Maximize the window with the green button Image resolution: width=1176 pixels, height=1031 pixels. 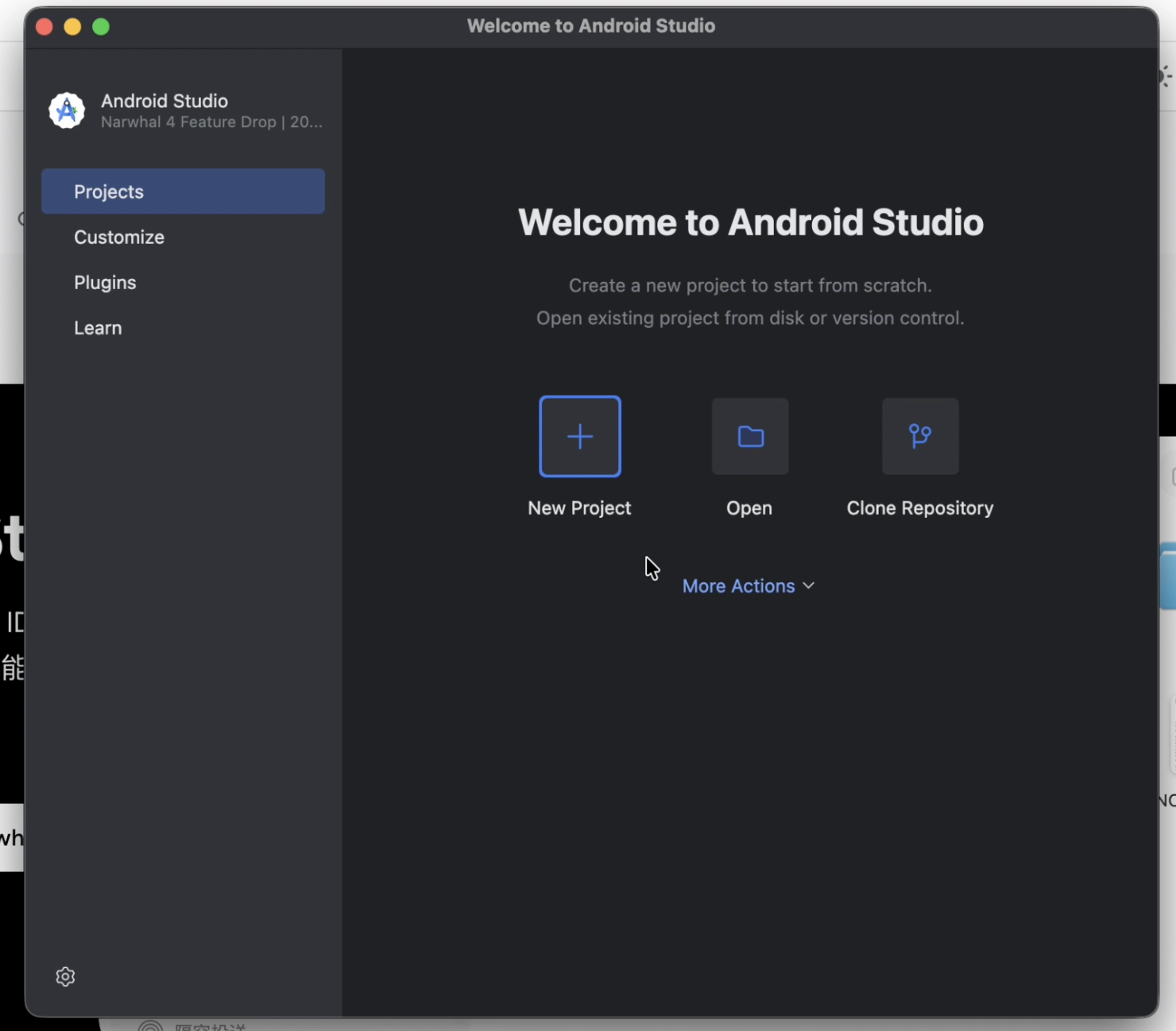click(x=101, y=27)
